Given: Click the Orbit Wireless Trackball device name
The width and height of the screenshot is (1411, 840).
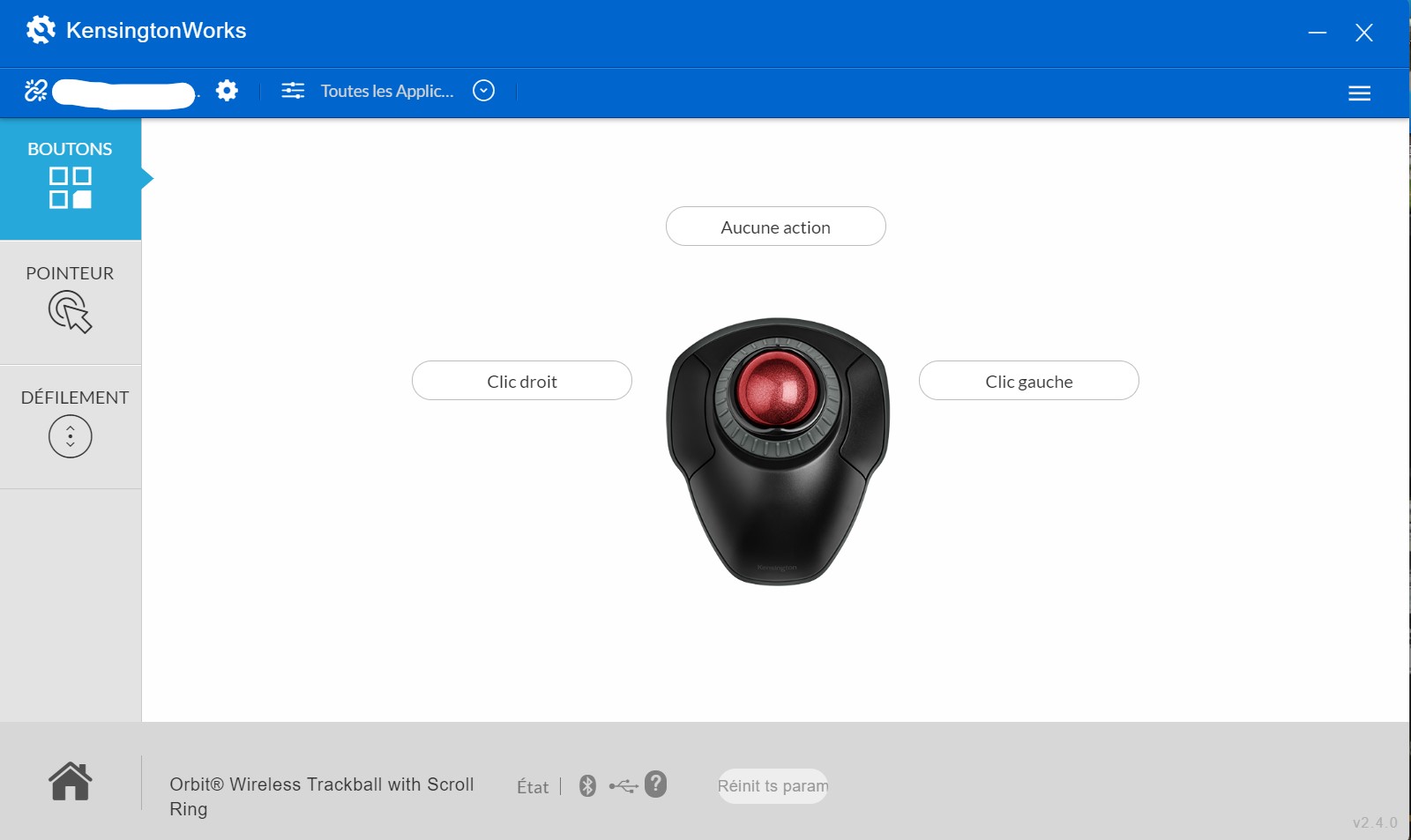Looking at the screenshot, I should pyautogui.click(x=322, y=796).
